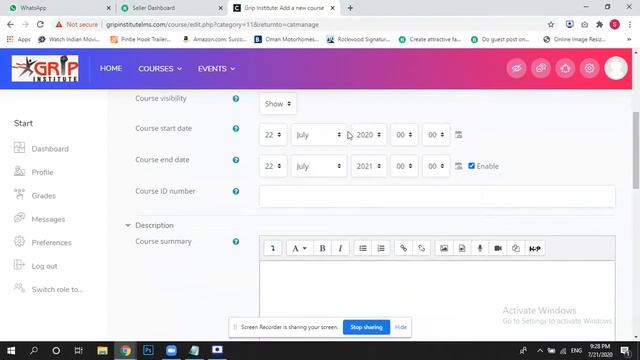This screenshot has height=360, width=640.
Task: Insert an image in course summary
Action: click(x=444, y=248)
